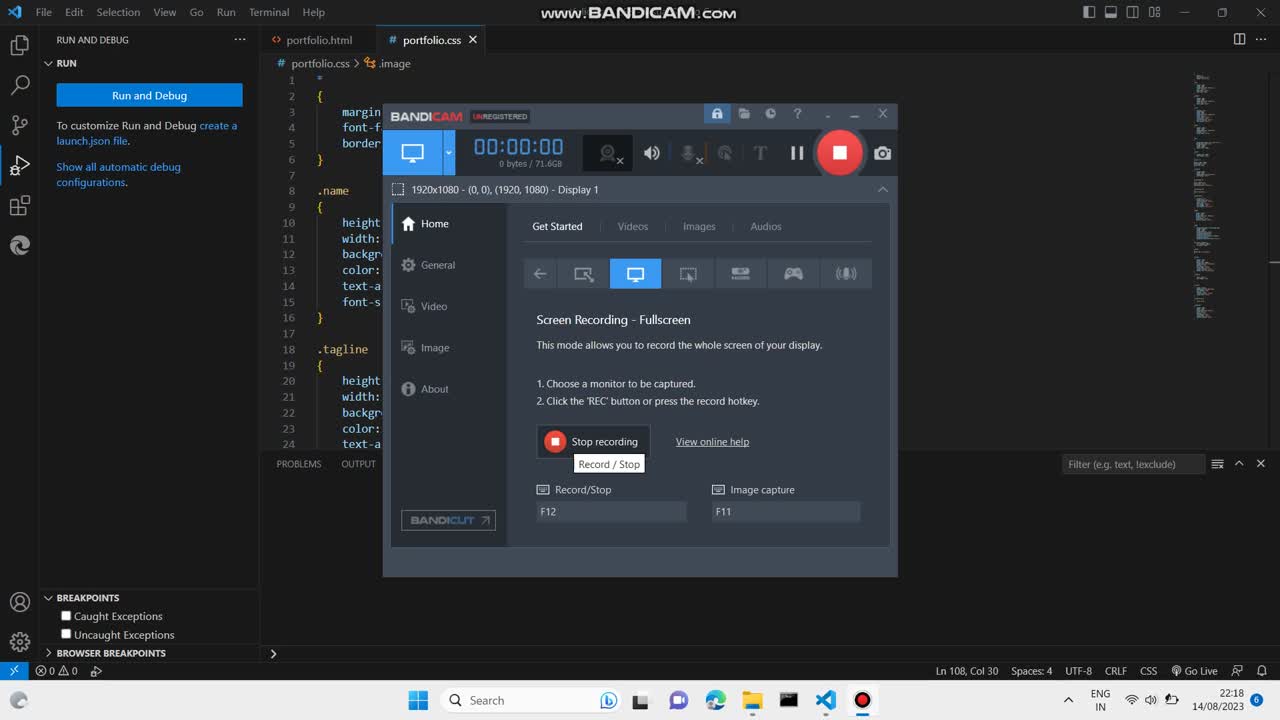Screen dimensions: 1280x720
Task: Select HDMI device recording mode icon
Action: (x=740, y=274)
